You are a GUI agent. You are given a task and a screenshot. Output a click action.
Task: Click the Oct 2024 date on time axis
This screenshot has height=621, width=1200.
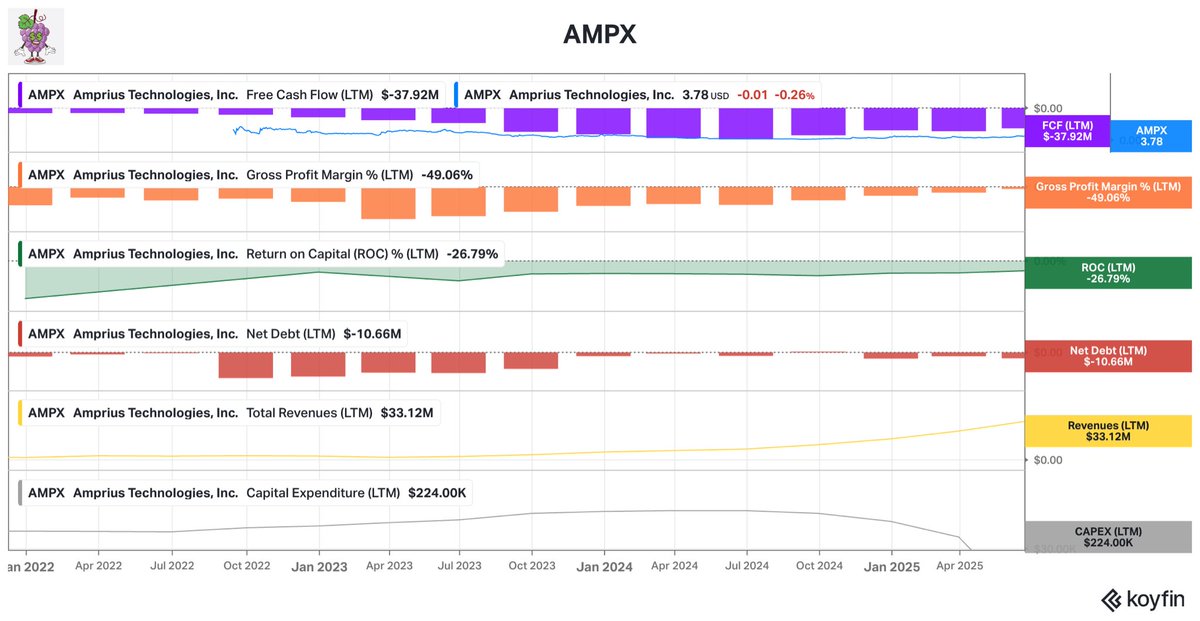pyautogui.click(x=819, y=565)
